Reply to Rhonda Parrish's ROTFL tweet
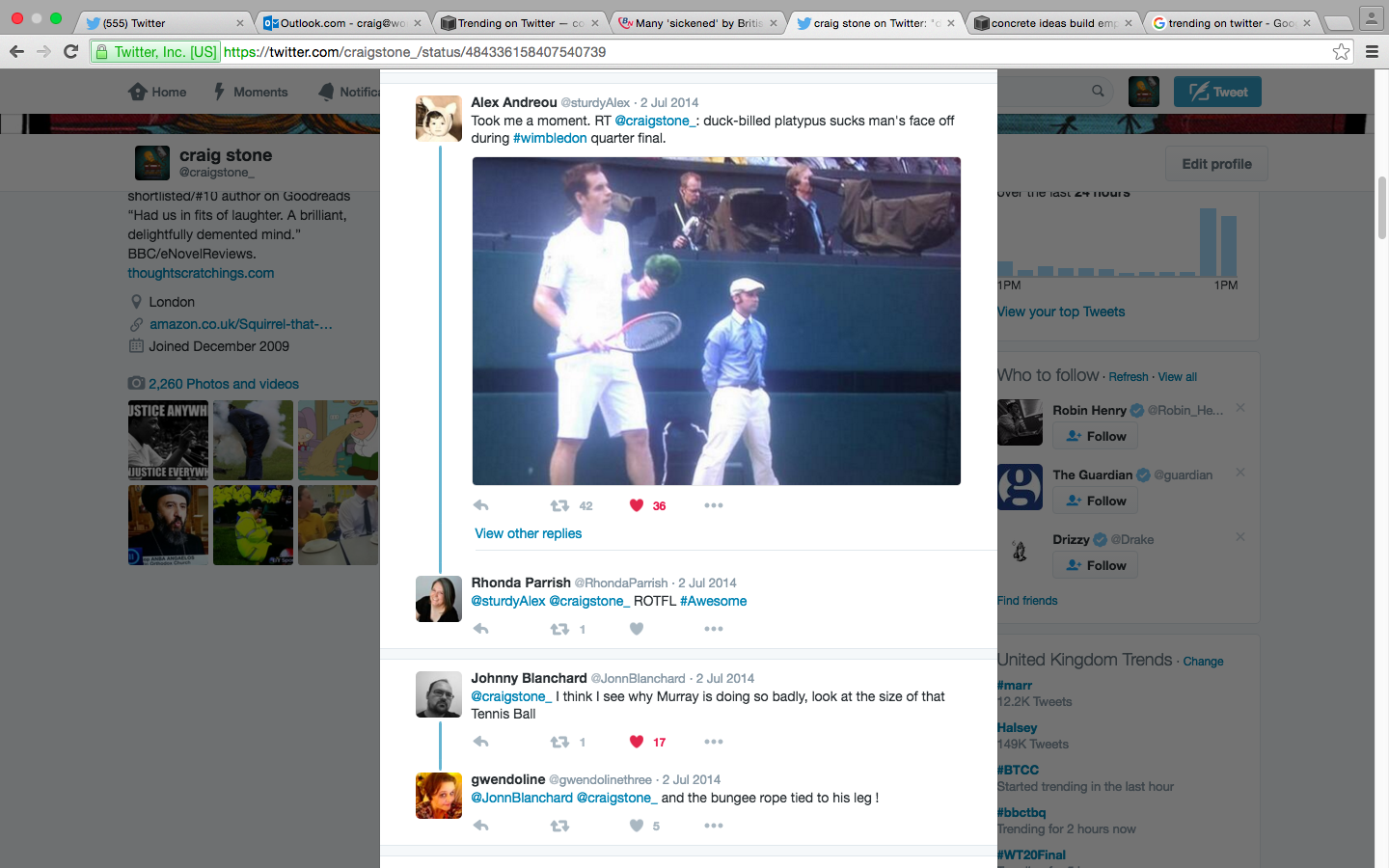1389x868 pixels. pyautogui.click(x=481, y=629)
